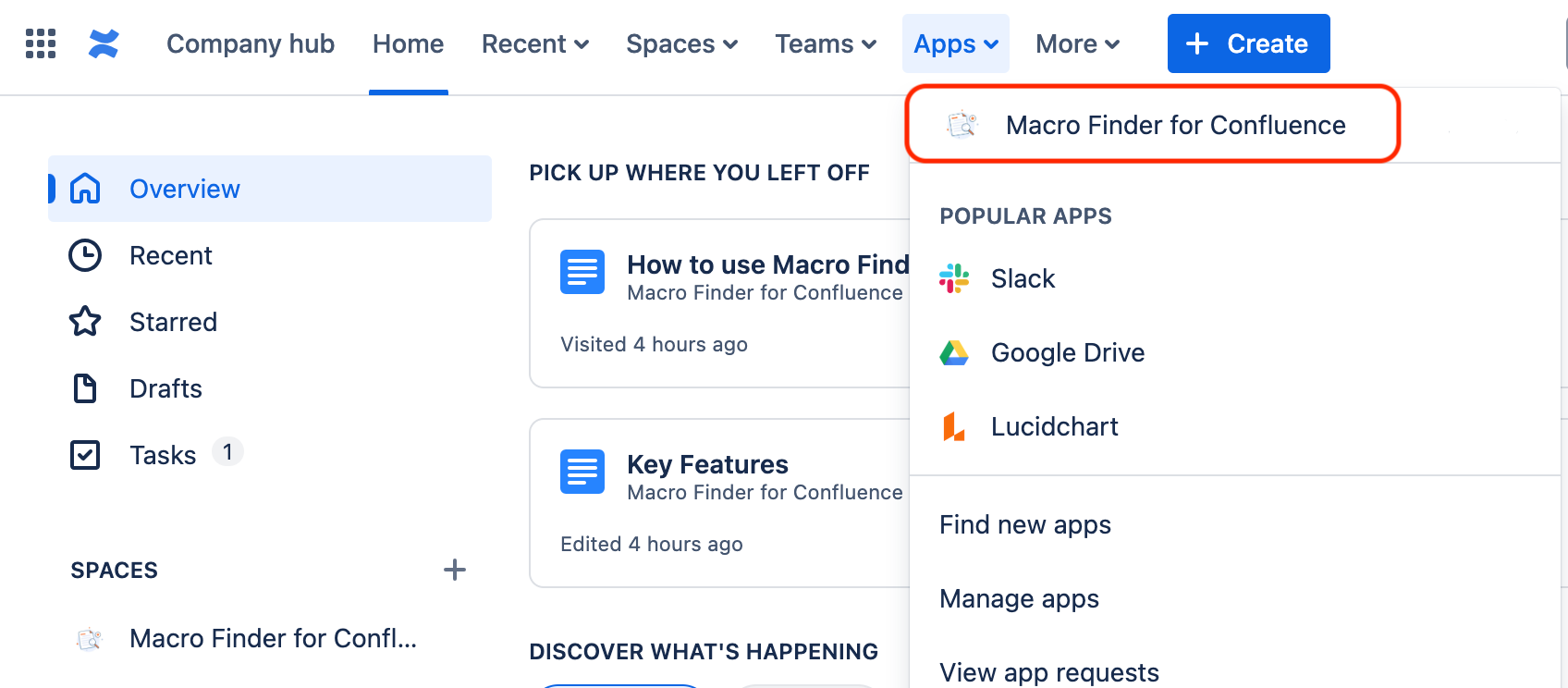This screenshot has width=1568, height=688.
Task: Click the Slack logo icon
Action: (x=954, y=278)
